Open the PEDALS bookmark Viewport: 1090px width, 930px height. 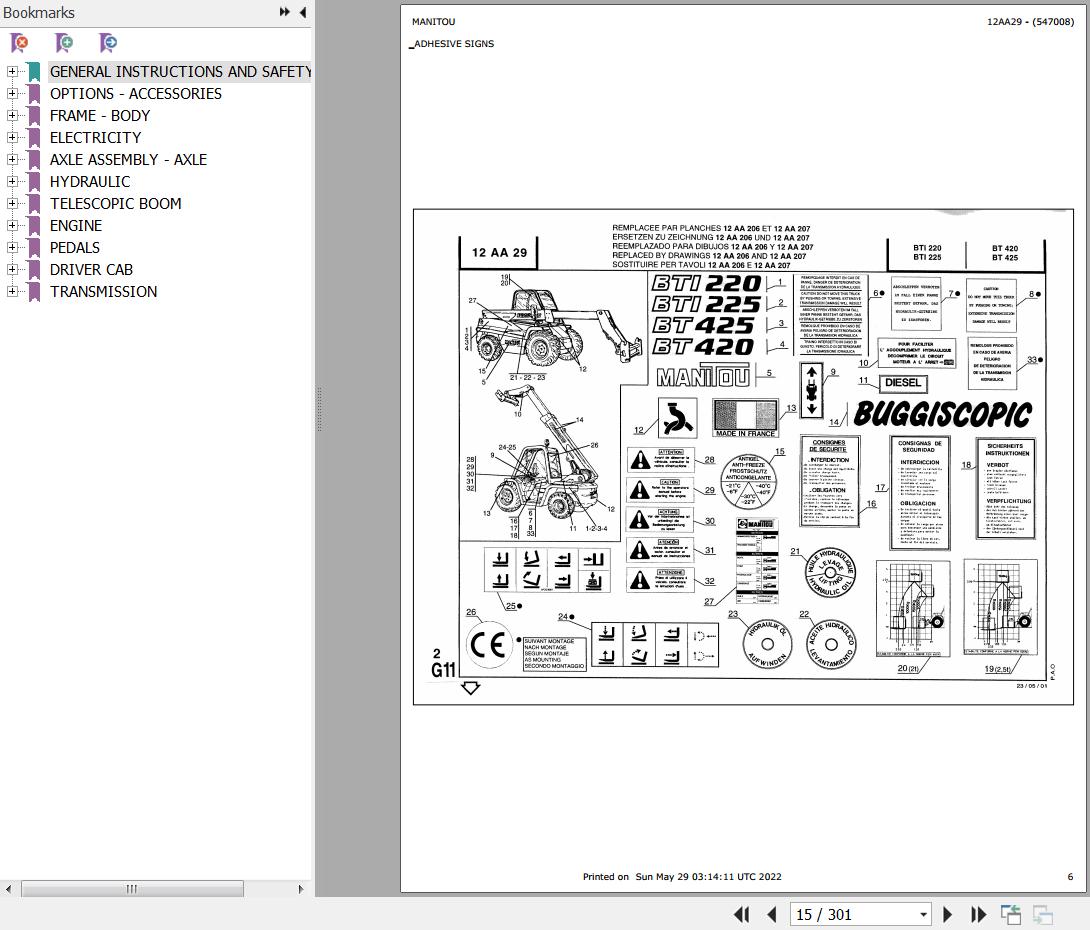pos(74,247)
